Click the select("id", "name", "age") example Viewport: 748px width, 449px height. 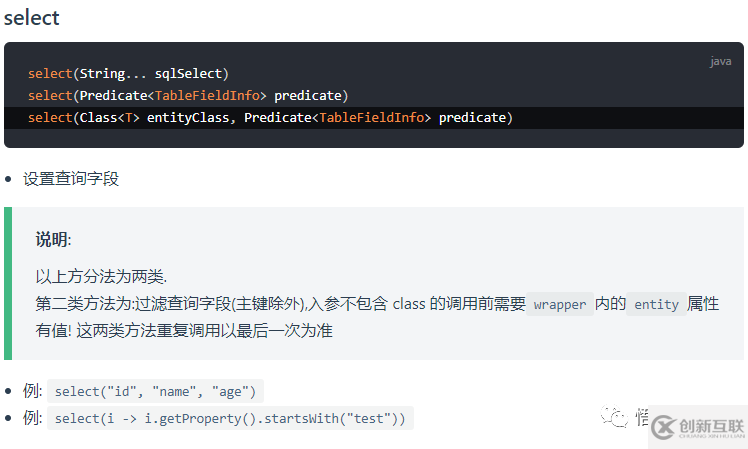[x=158, y=392]
